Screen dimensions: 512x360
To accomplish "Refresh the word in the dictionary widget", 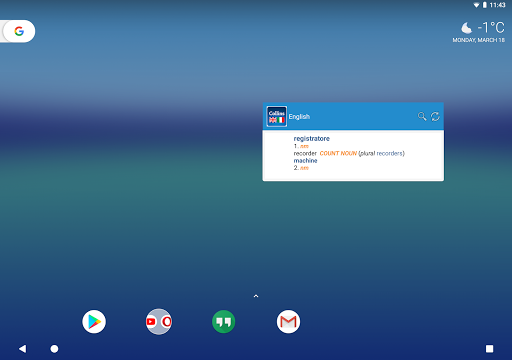I will [x=435, y=116].
